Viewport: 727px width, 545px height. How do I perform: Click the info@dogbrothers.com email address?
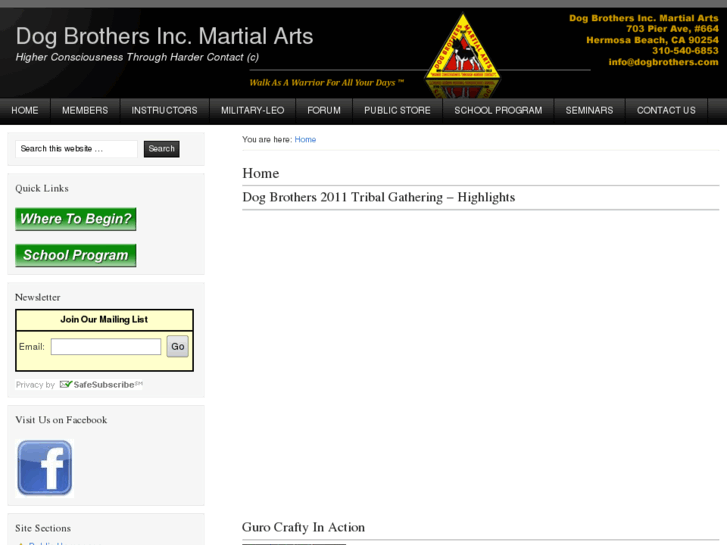click(x=663, y=62)
